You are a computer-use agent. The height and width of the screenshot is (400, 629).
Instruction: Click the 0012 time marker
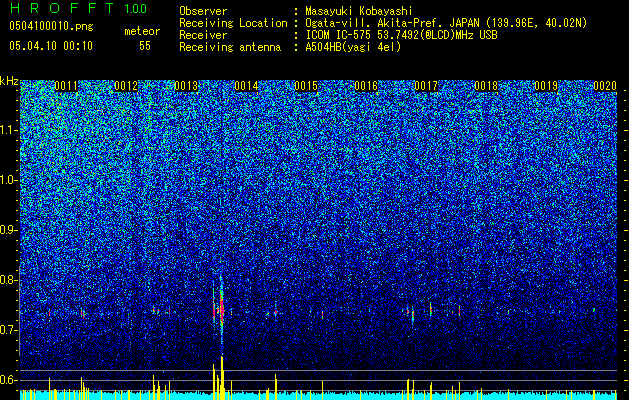[x=126, y=86]
